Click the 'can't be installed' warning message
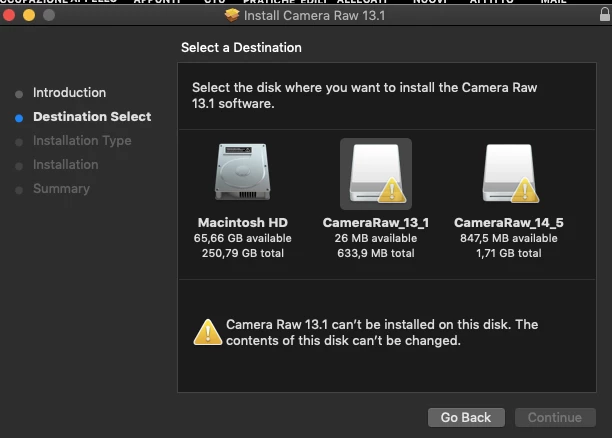Screen dimensions: 612x438 tap(382, 332)
